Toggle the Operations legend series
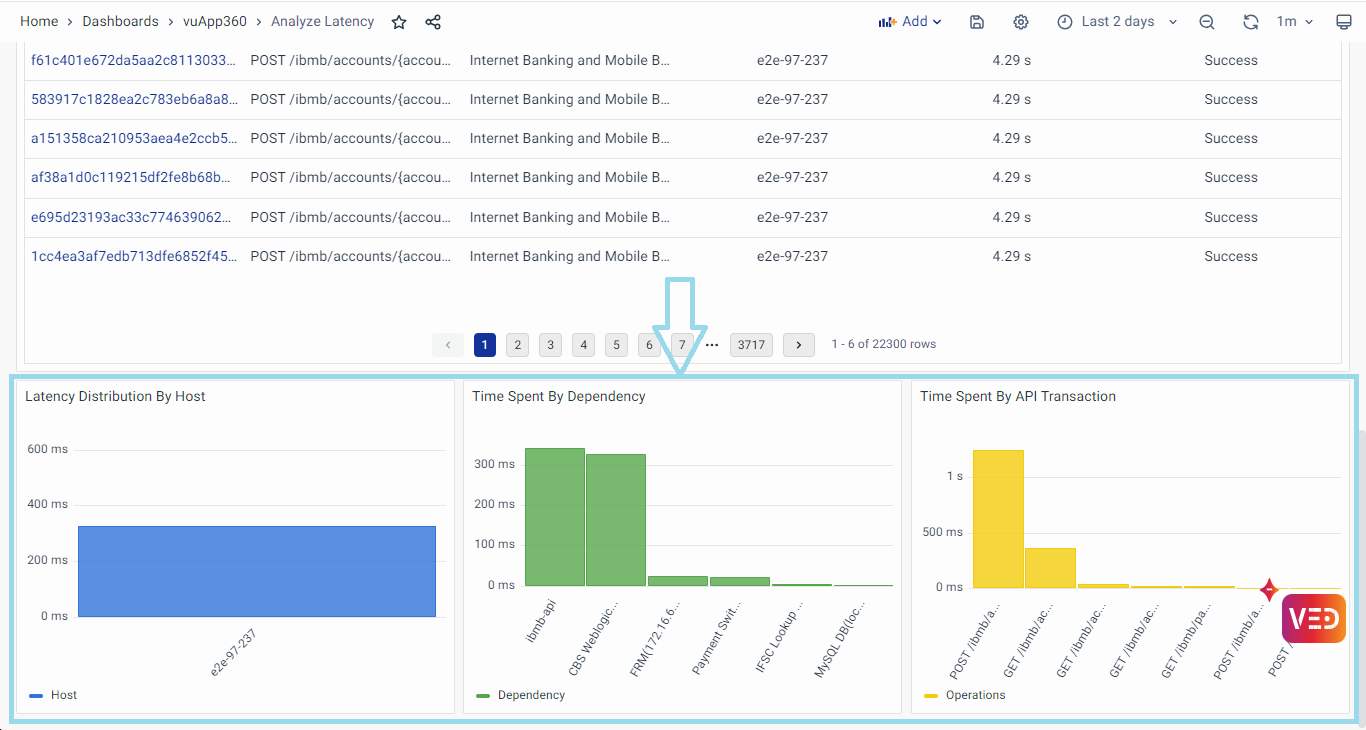1366x730 pixels. pyautogui.click(x=975, y=695)
